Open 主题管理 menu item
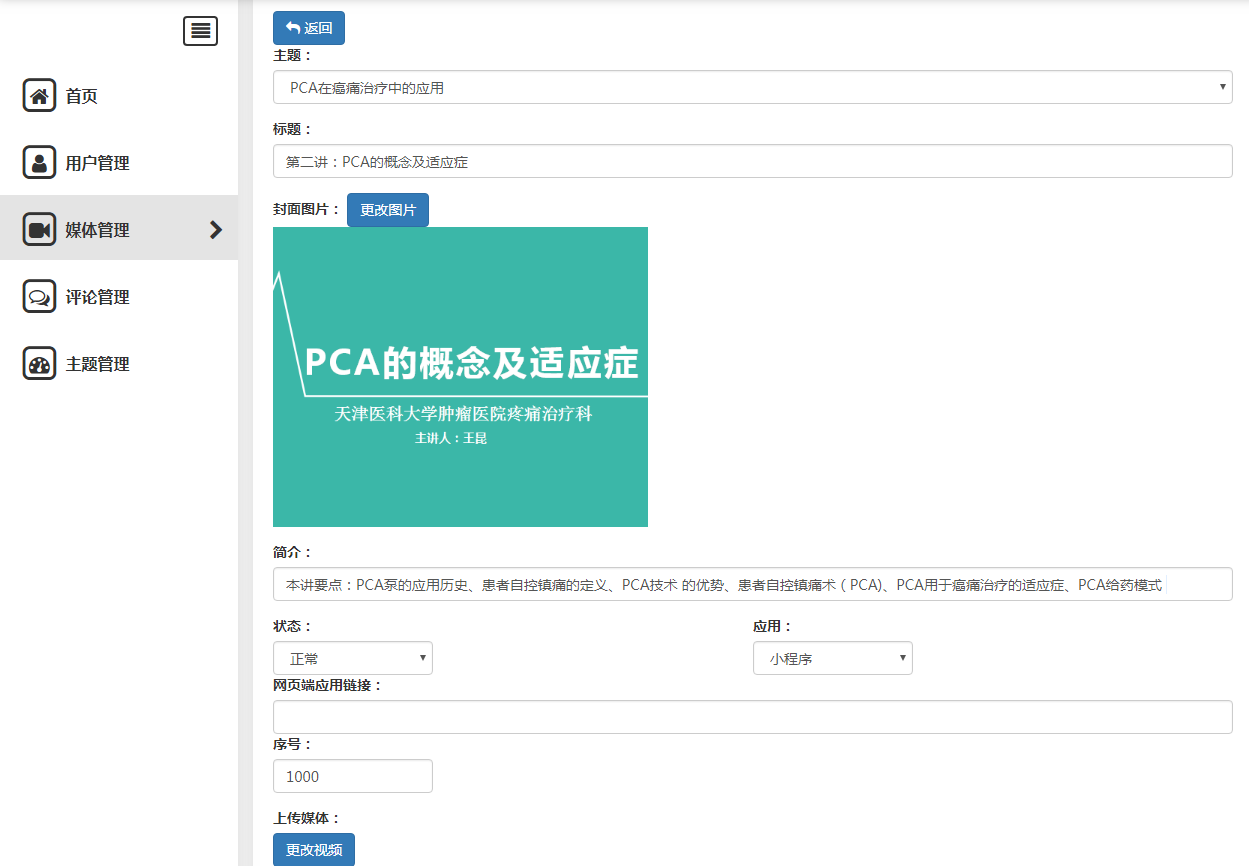 [x=98, y=365]
